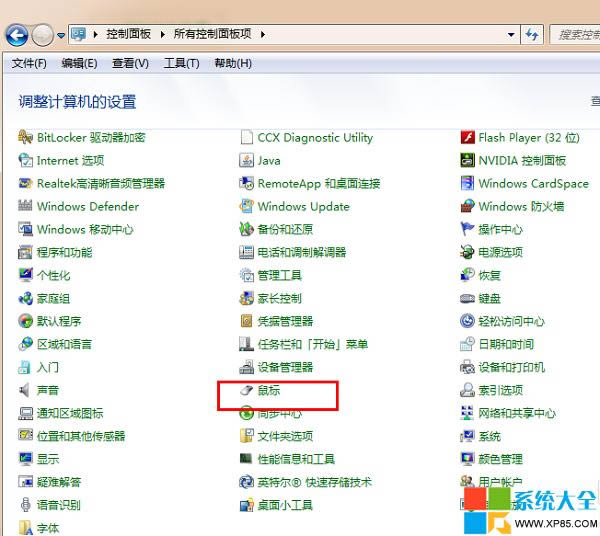Open the 查看(V) menu

tap(130, 63)
